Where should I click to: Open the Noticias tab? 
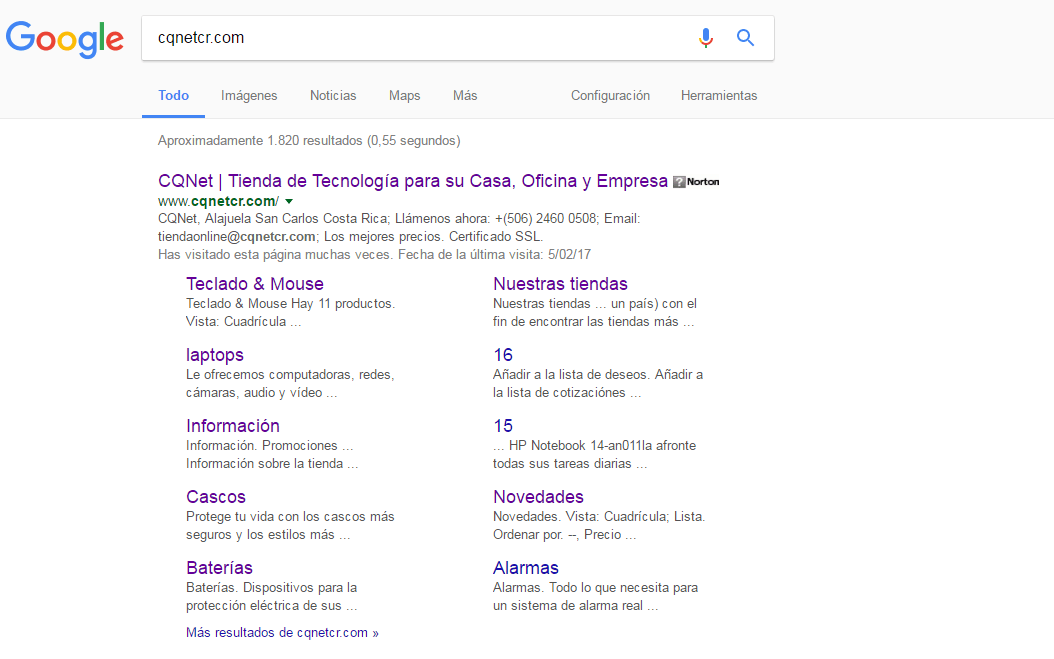pyautogui.click(x=333, y=95)
